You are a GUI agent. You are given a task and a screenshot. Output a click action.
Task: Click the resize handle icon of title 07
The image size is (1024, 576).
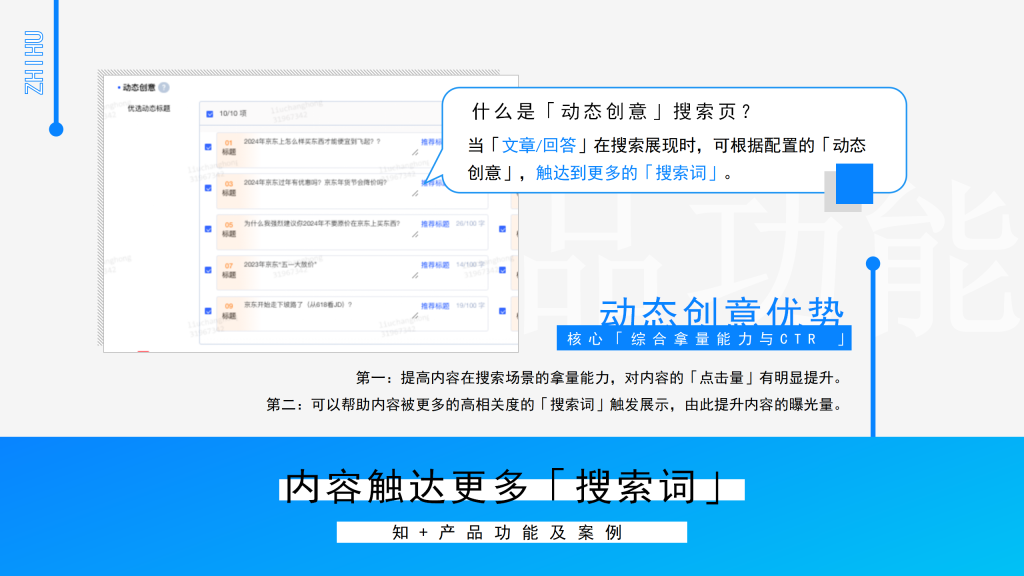(415, 276)
